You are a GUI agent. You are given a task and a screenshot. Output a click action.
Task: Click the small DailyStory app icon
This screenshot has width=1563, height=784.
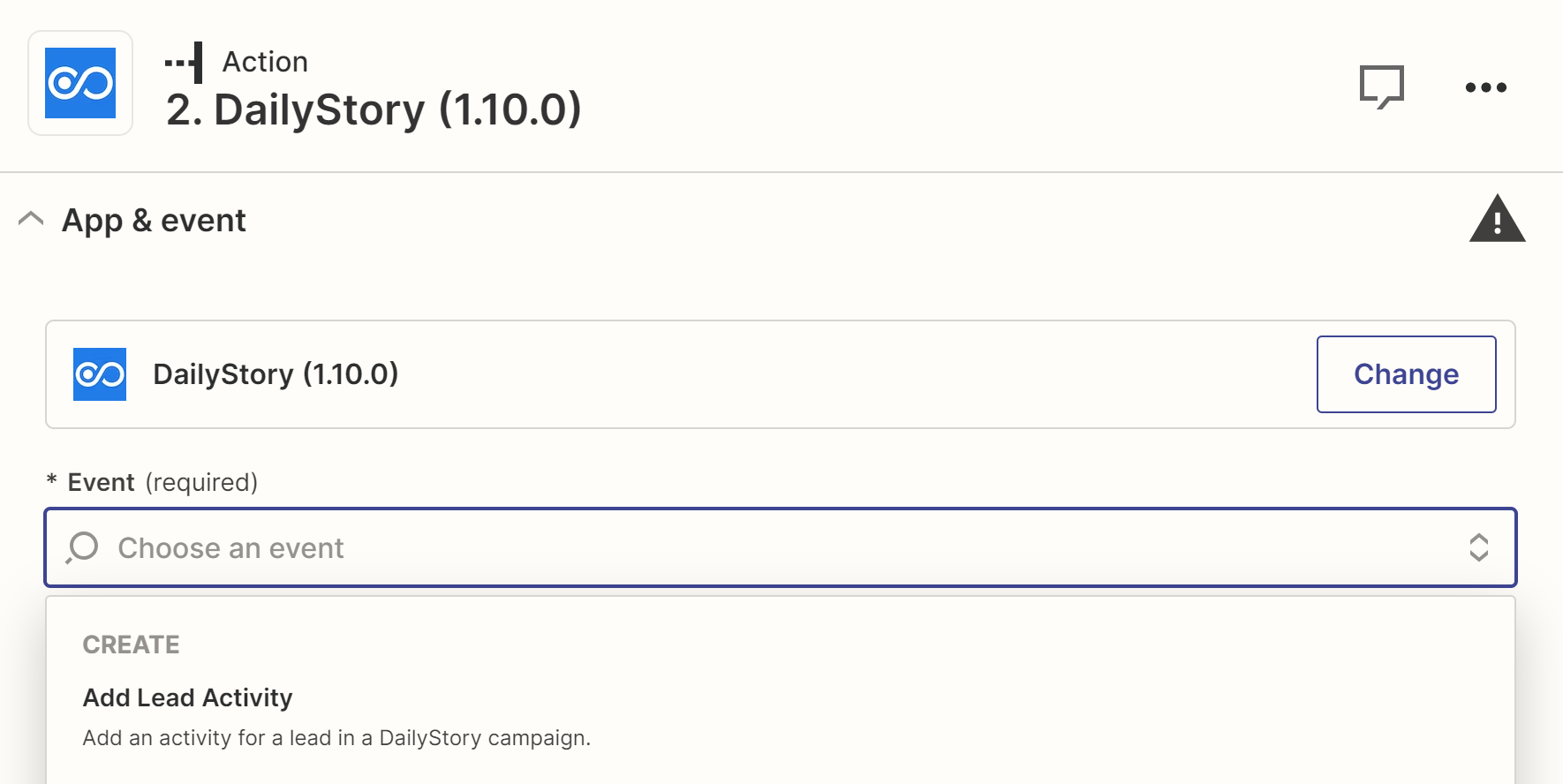100,374
